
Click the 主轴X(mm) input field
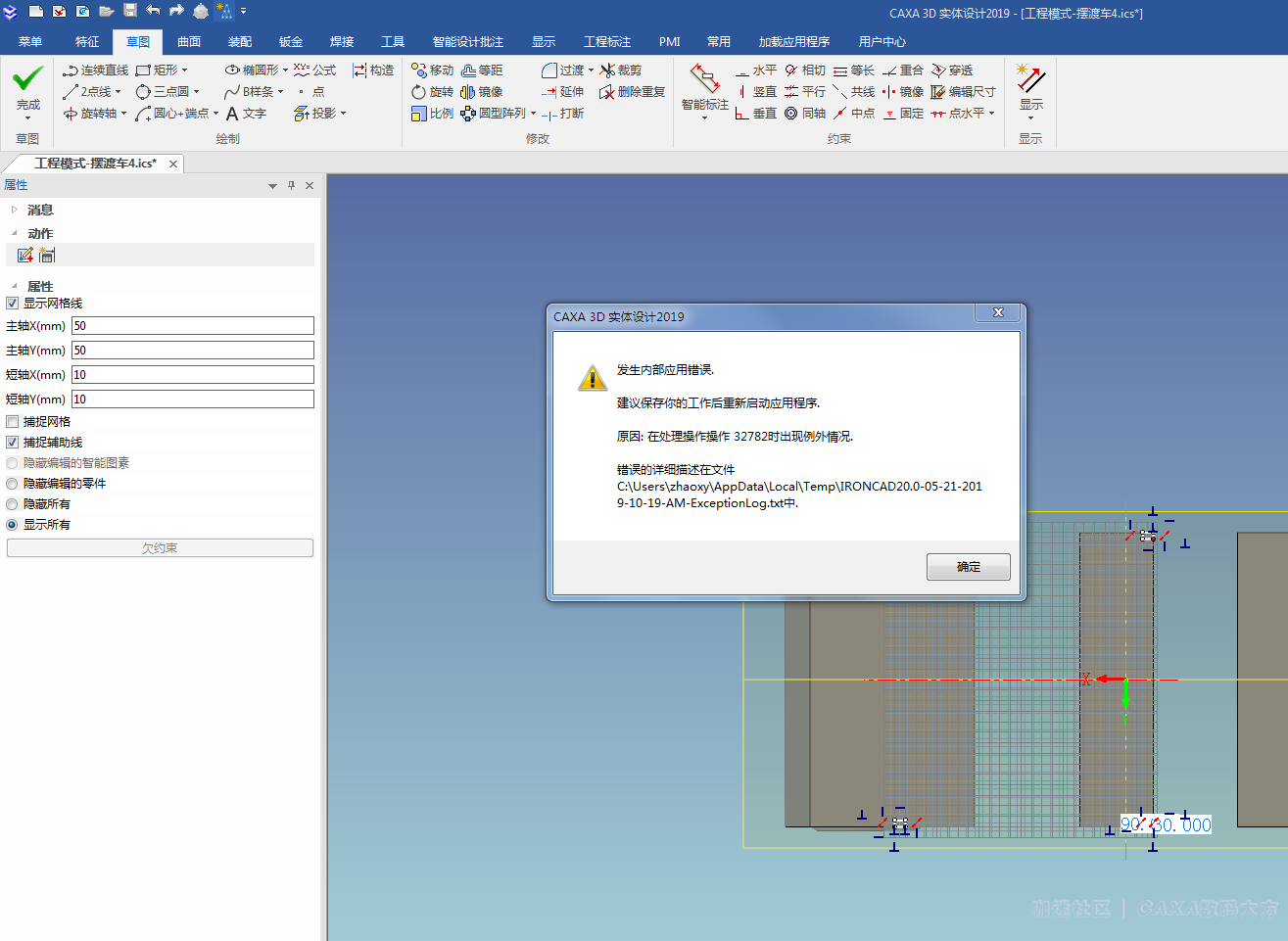point(193,326)
